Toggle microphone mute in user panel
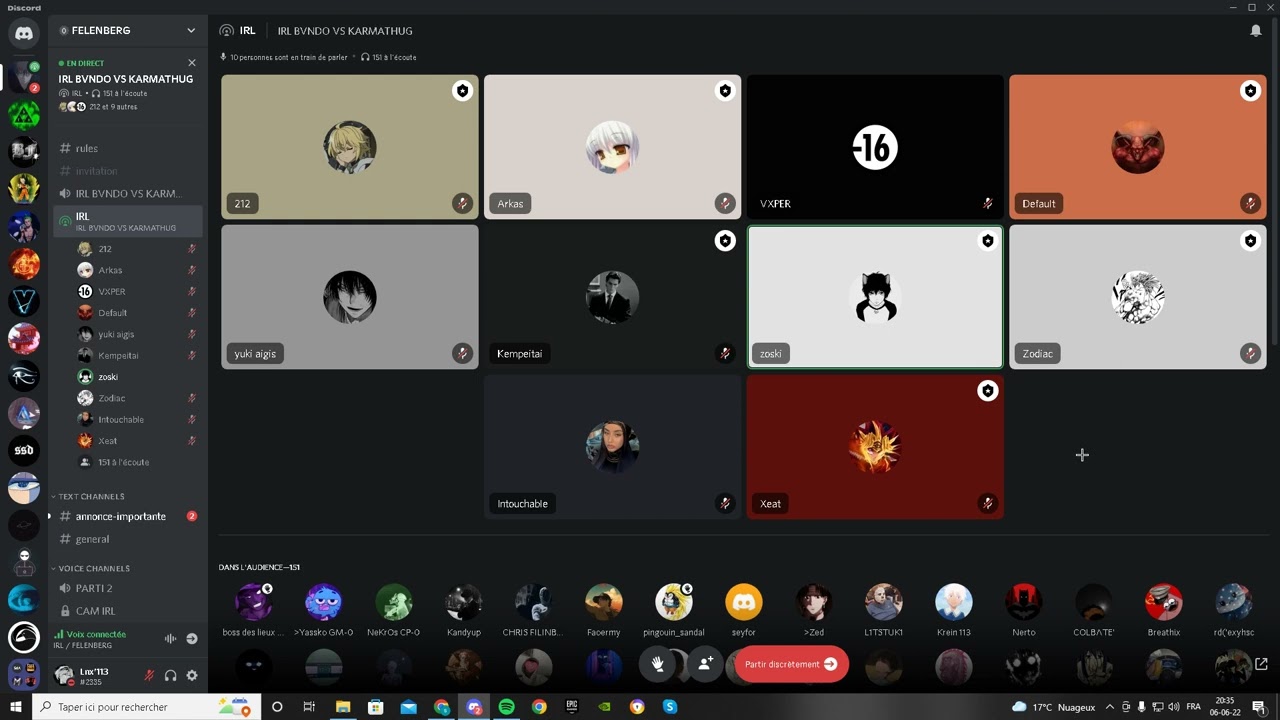Screen dimensions: 1280x720 [149, 676]
